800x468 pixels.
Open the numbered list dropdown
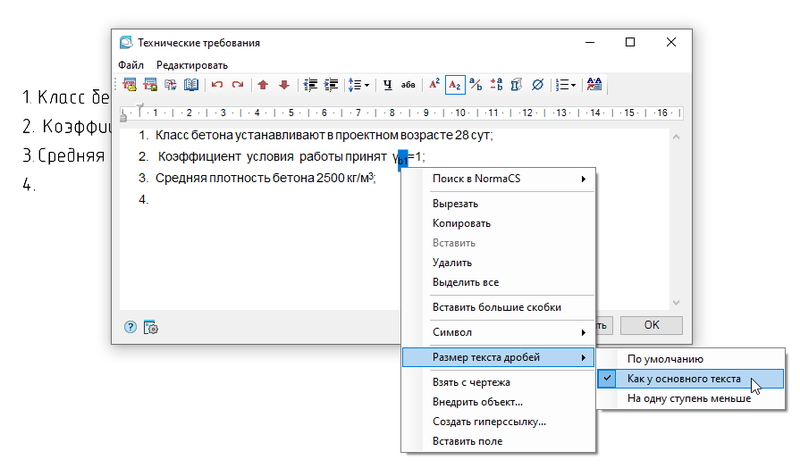(x=565, y=85)
